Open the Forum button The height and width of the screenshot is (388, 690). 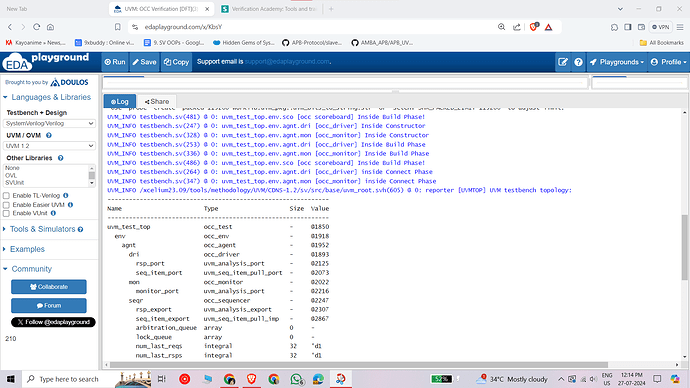coord(49,305)
